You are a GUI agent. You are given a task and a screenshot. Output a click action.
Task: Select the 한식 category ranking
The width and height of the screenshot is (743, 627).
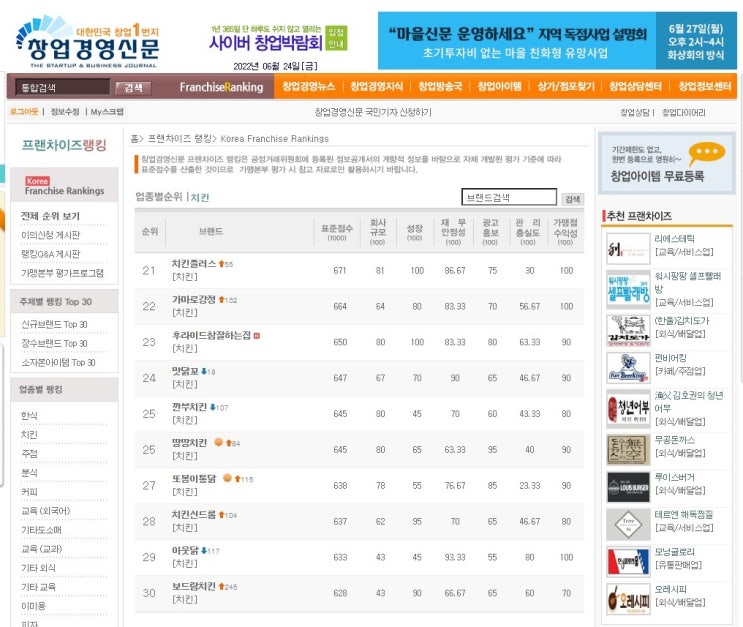[29, 416]
